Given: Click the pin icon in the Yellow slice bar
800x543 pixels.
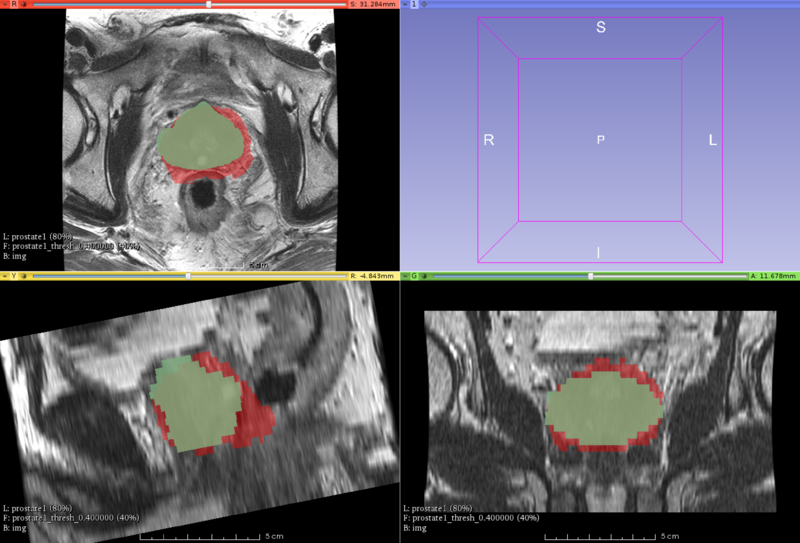Looking at the screenshot, I should click(5, 276).
